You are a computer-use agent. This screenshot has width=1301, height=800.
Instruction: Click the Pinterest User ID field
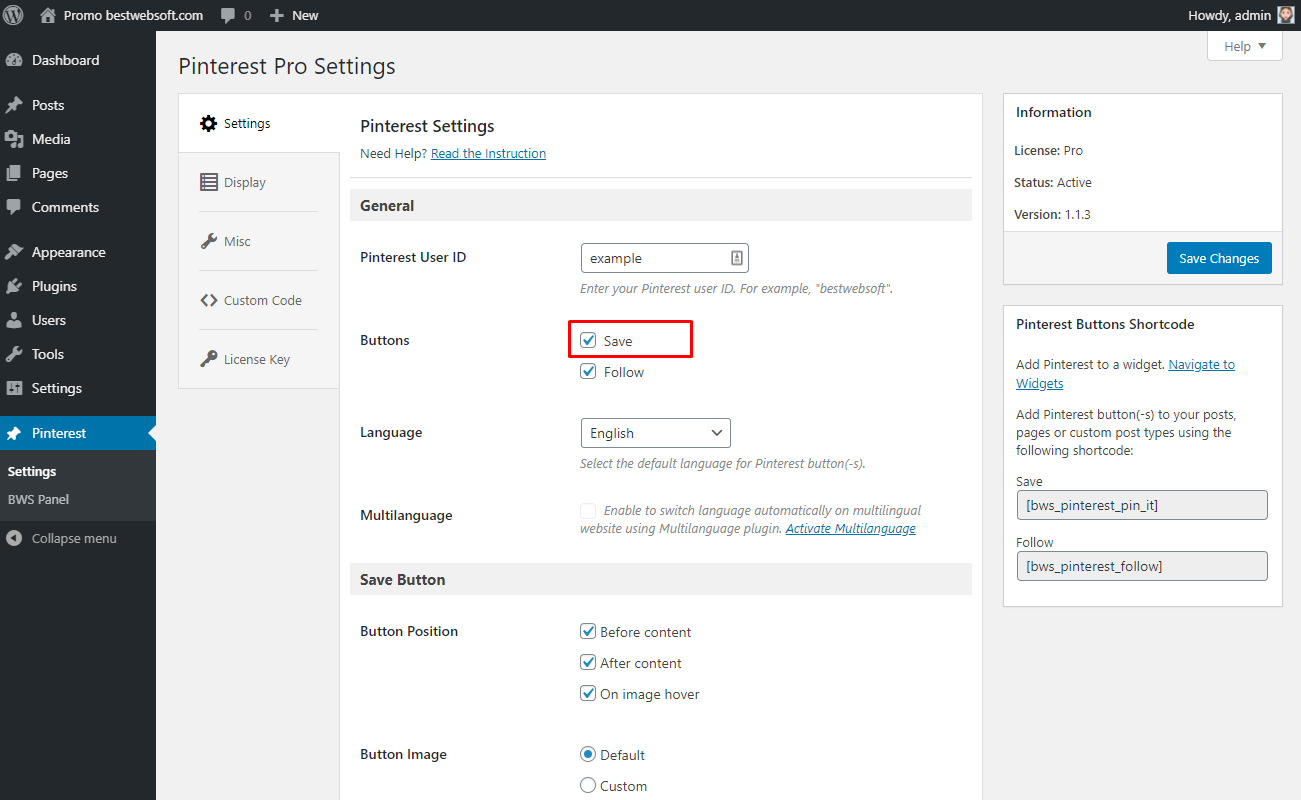(x=664, y=258)
